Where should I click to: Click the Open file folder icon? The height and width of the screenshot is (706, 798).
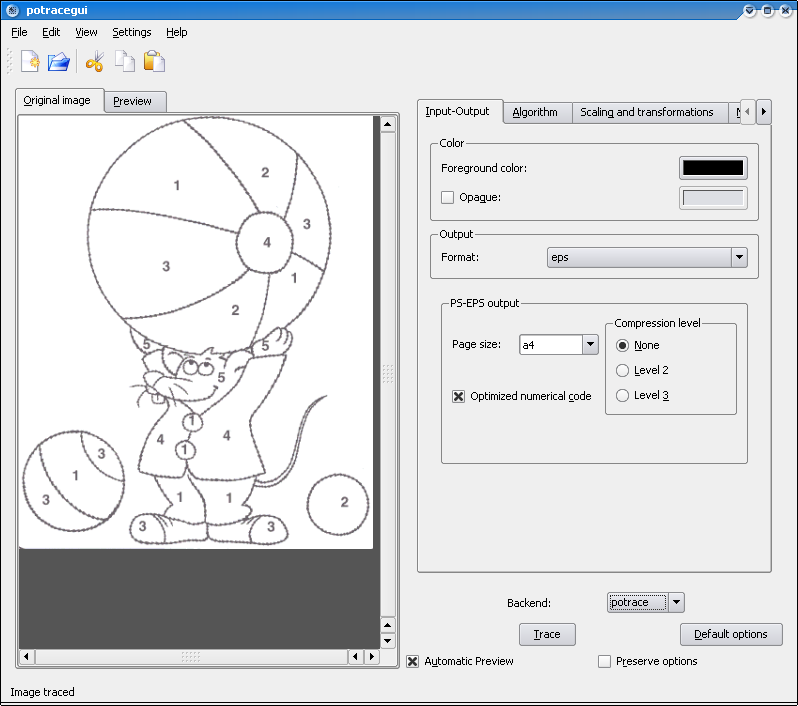click(x=59, y=62)
